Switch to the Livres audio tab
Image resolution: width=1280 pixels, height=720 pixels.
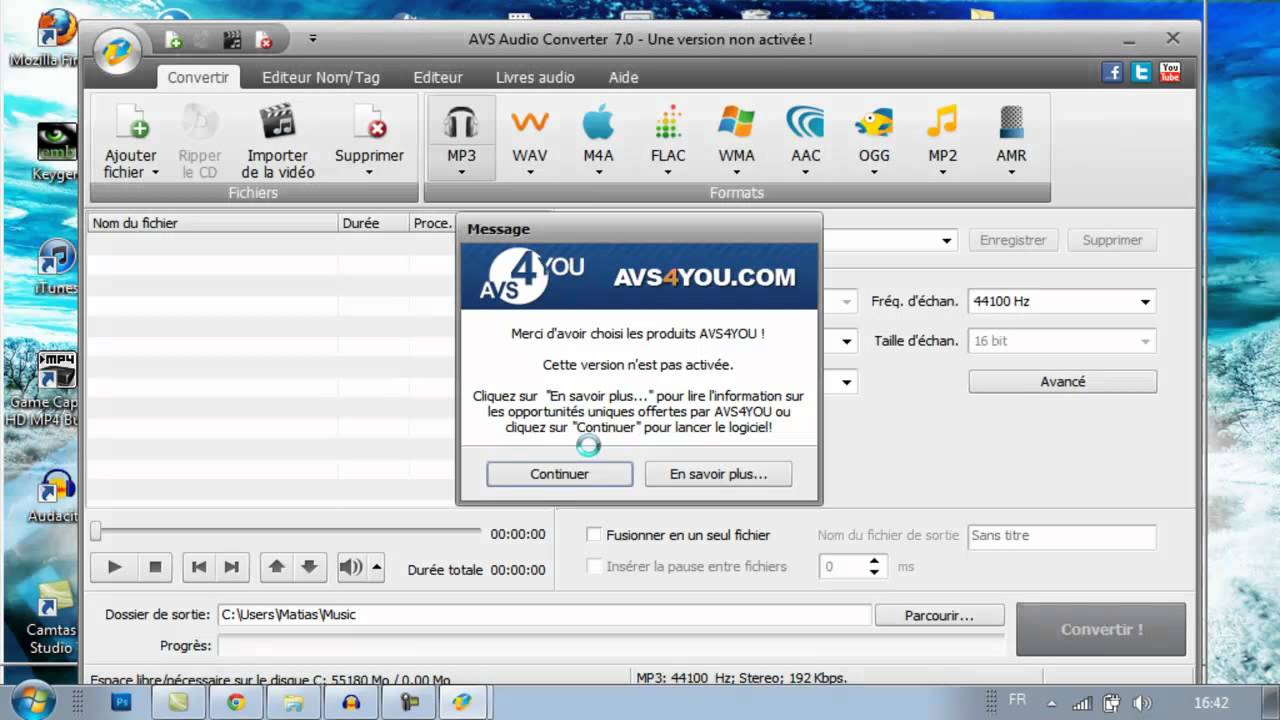click(x=535, y=77)
